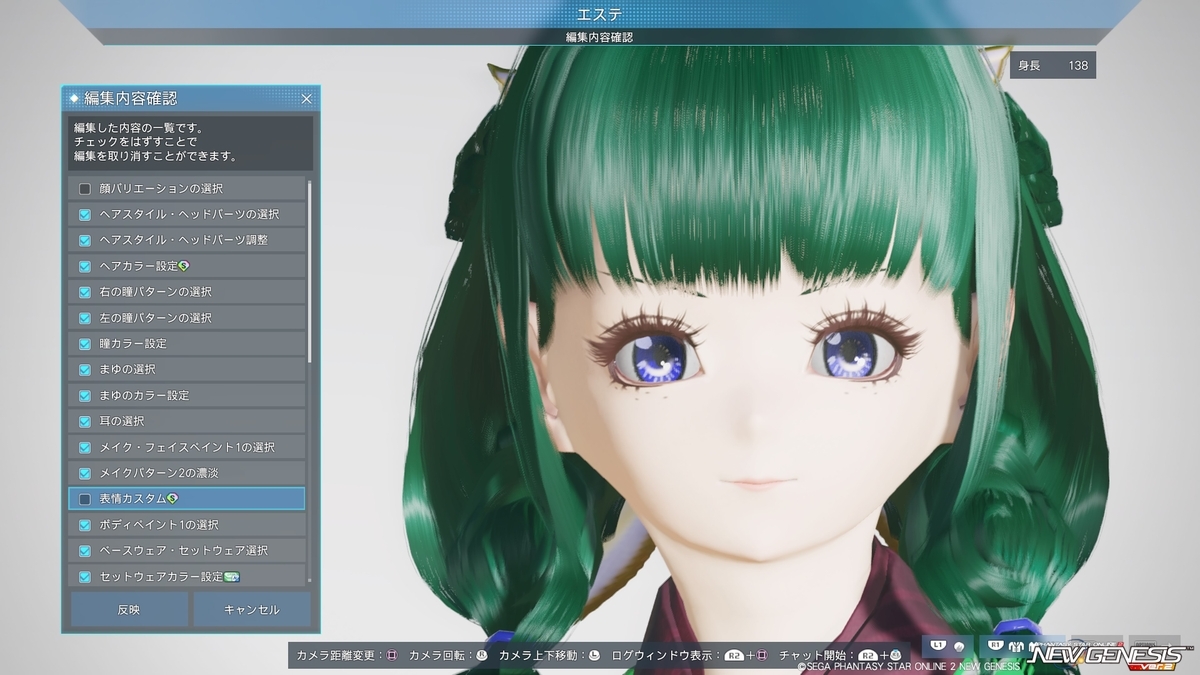Uncheck the まゆのカラー設定 checkbox
This screenshot has height=675, width=1200.
[x=85, y=395]
